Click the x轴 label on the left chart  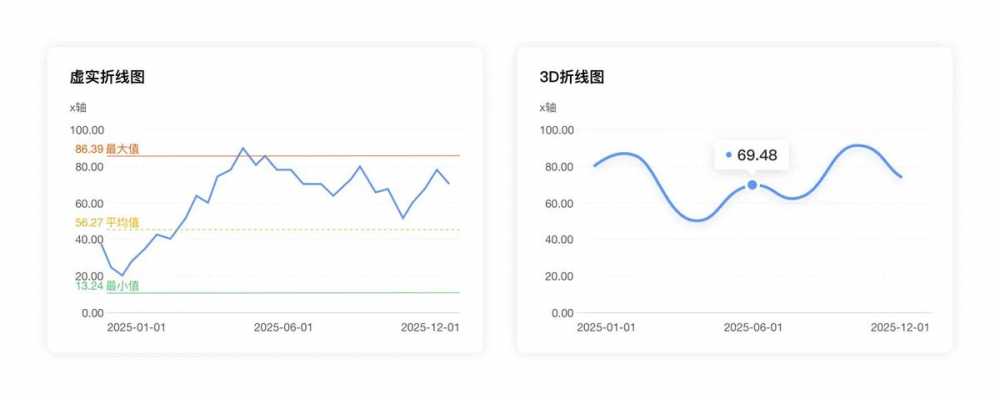pos(78,107)
